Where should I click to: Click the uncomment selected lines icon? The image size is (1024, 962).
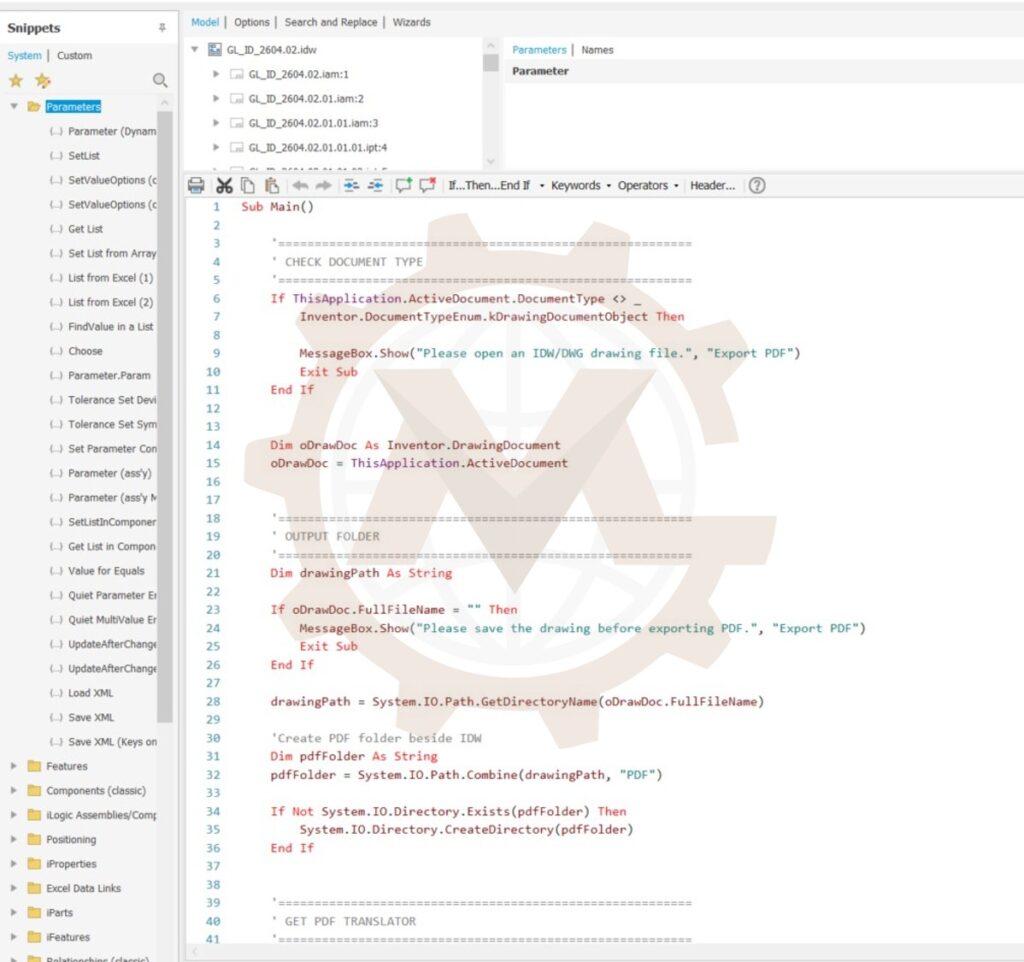pos(428,185)
